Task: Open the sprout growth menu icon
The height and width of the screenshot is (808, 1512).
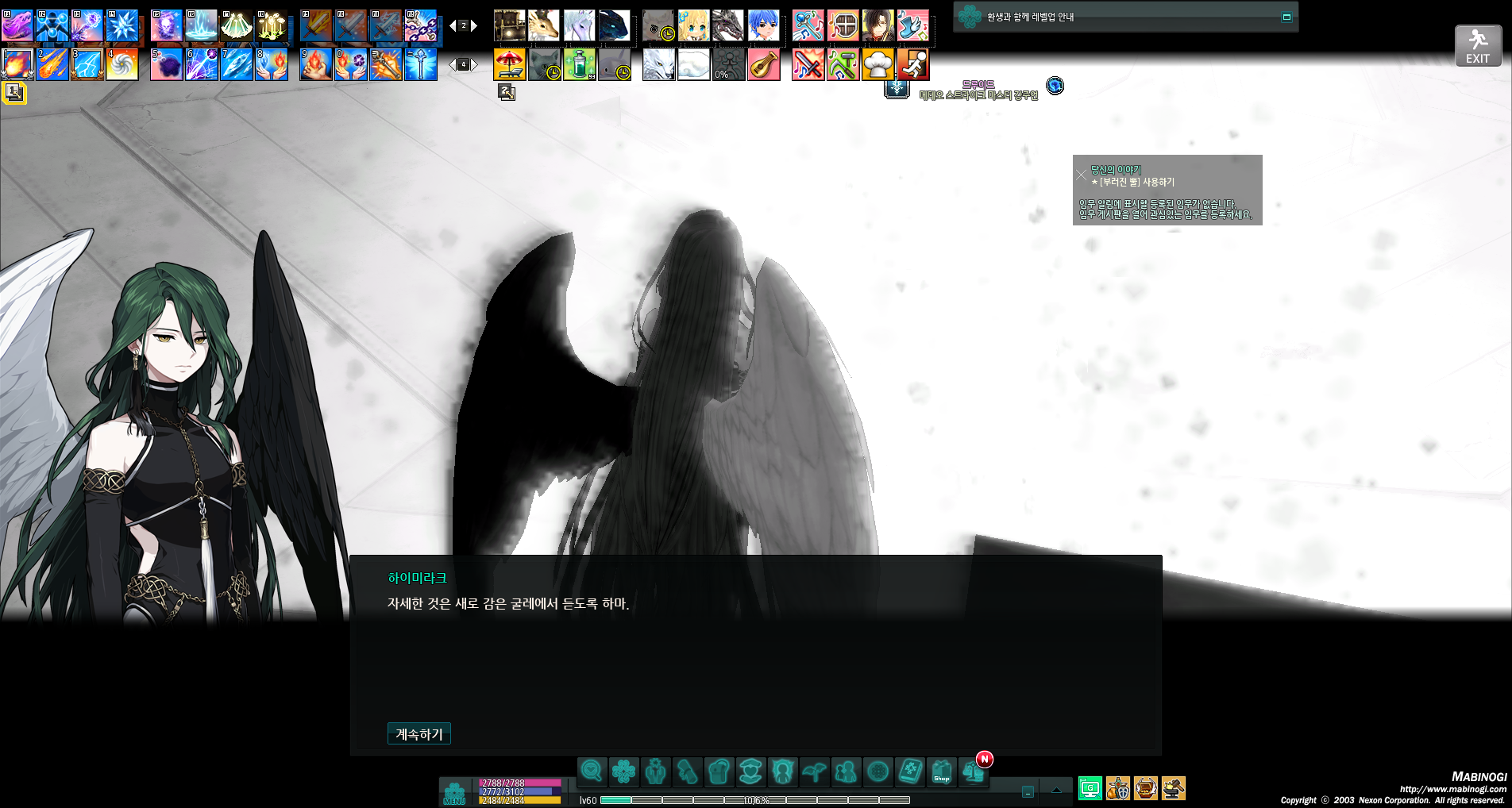Action: 814,771
